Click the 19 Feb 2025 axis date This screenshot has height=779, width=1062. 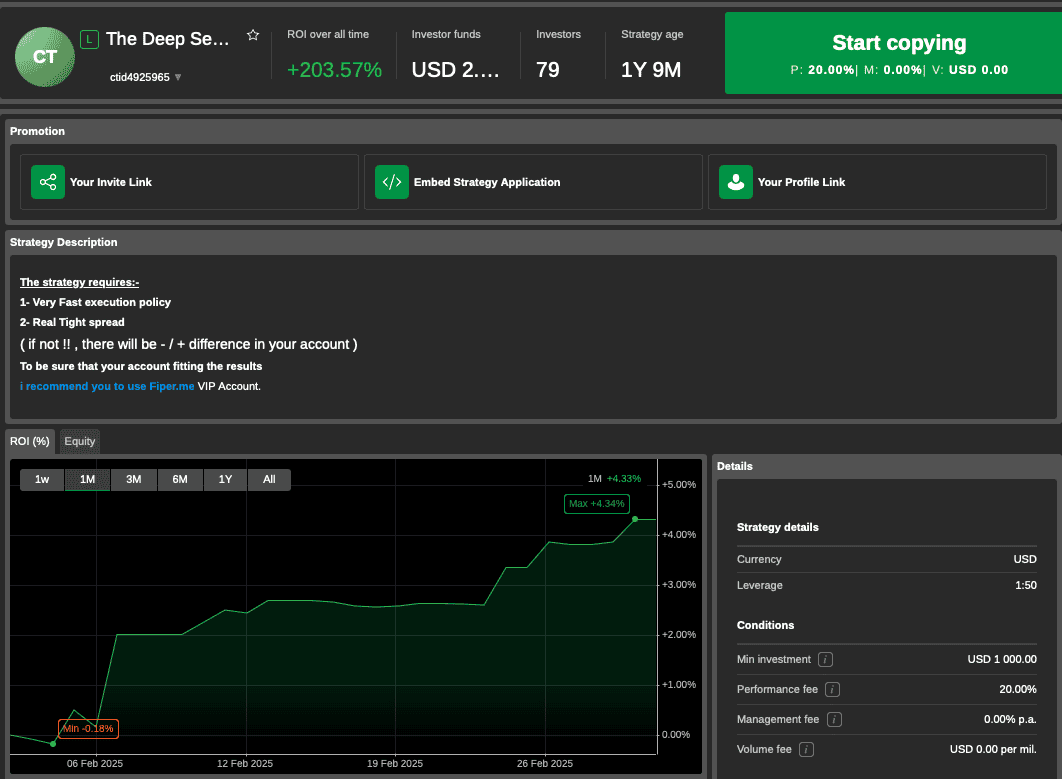tap(395, 763)
